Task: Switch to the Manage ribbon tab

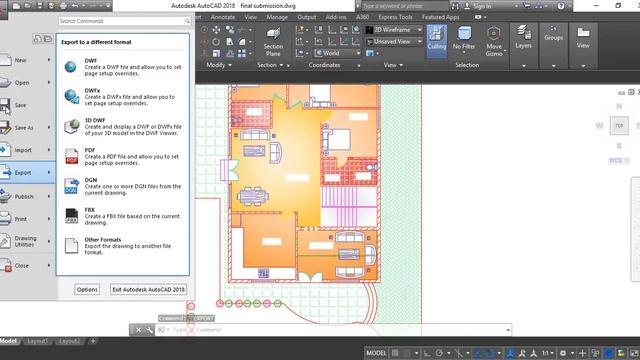Action: (x=277, y=17)
